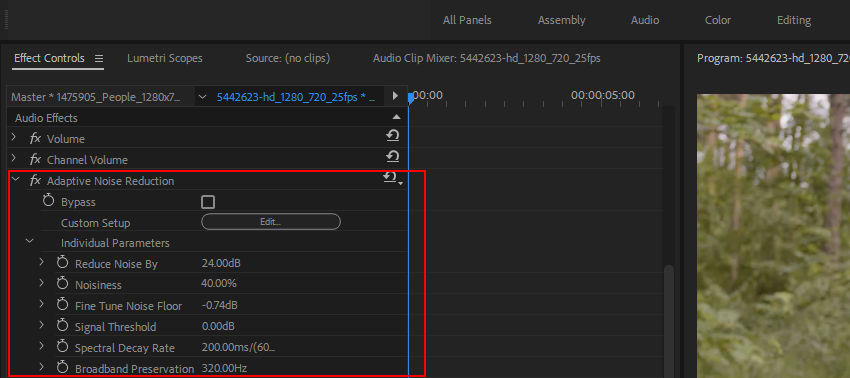Click the Custom Setup label

(x=95, y=223)
